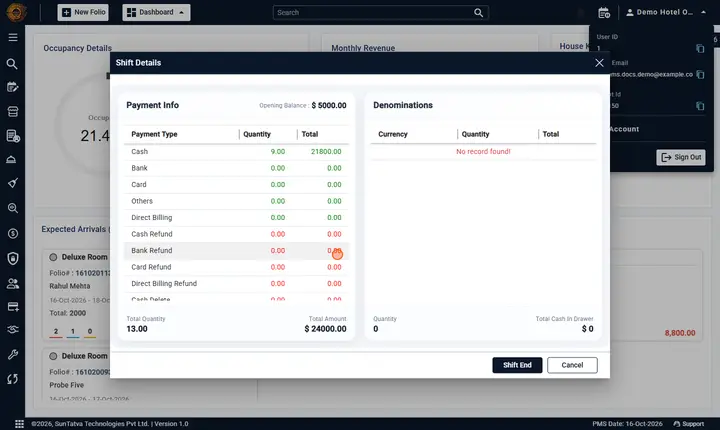This screenshot has width=720, height=430.
Task: Click the search magnifier in top search box
Action: click(x=478, y=13)
